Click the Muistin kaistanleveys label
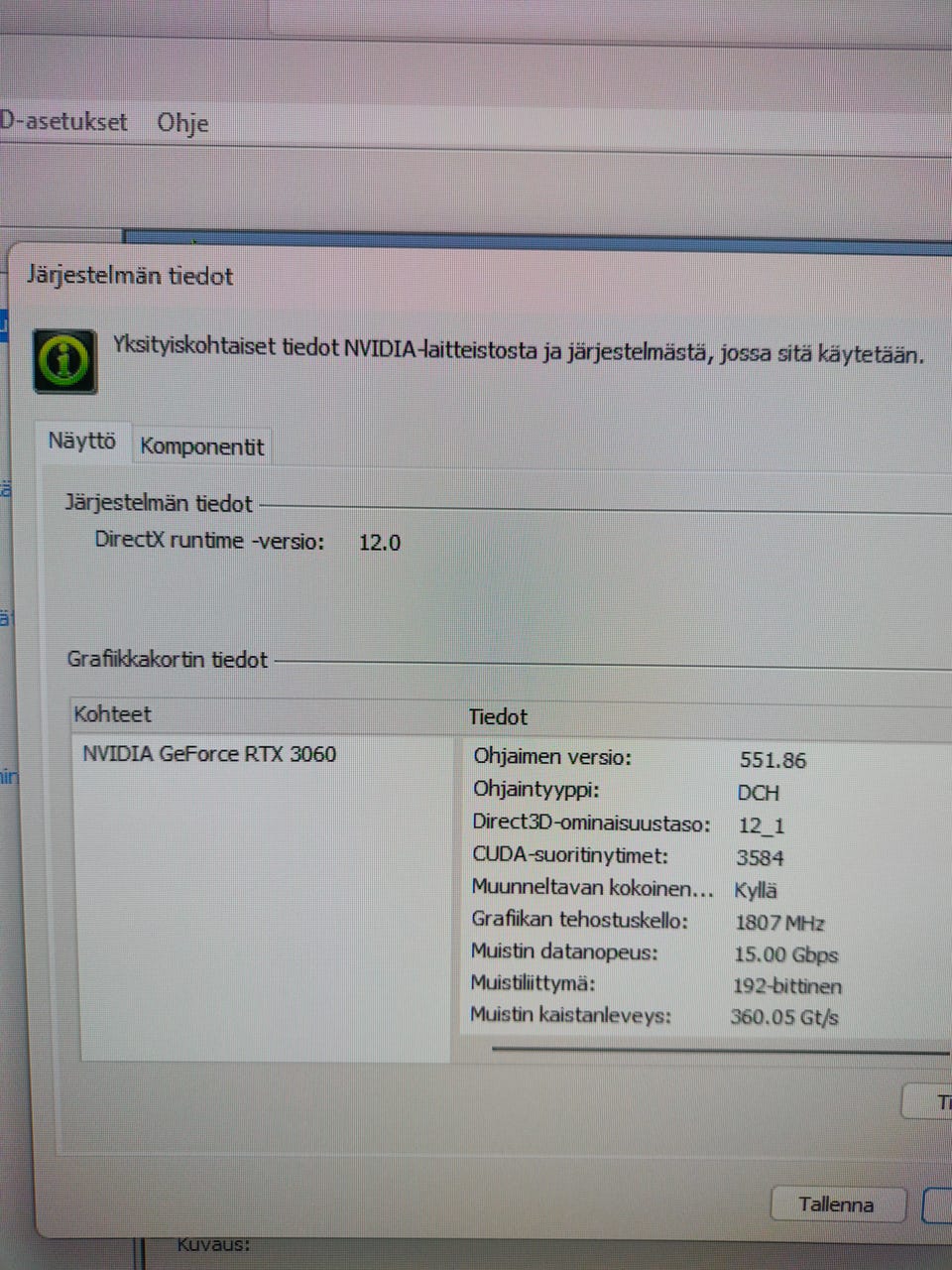Viewport: 952px width, 1270px height. 570,1015
